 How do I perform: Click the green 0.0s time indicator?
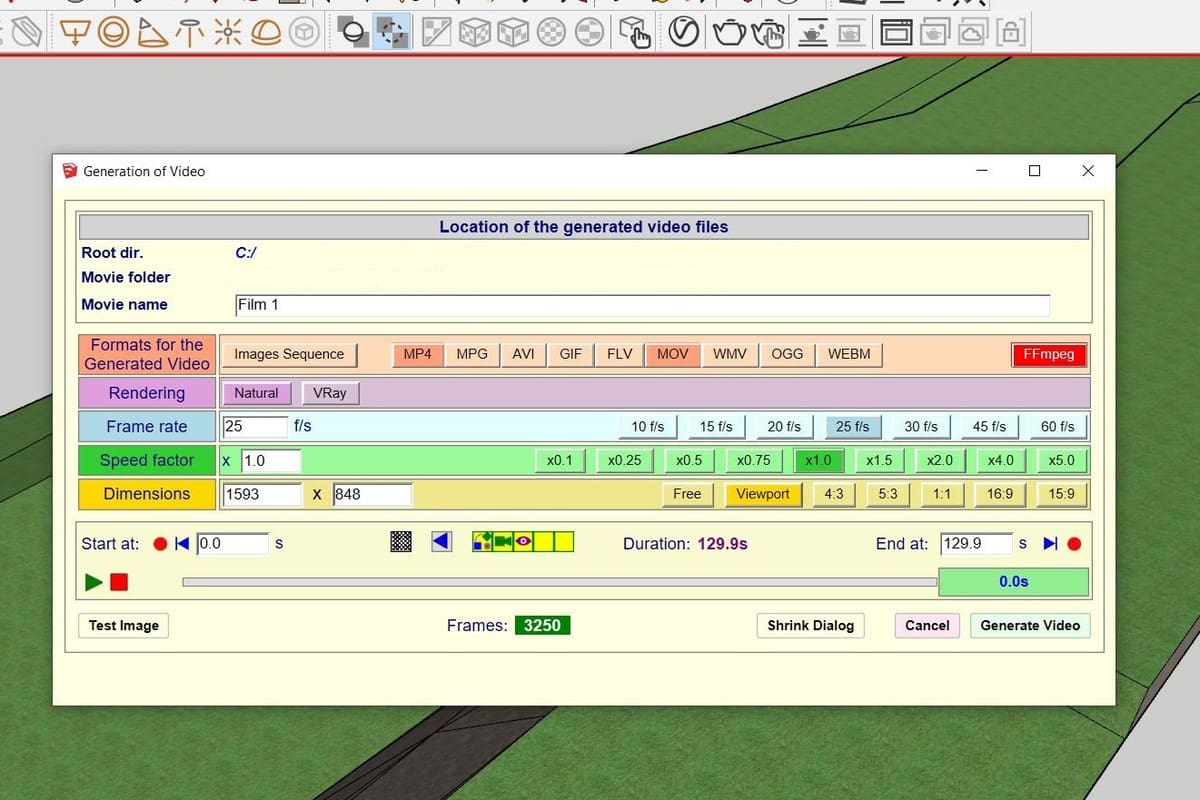tap(1014, 582)
